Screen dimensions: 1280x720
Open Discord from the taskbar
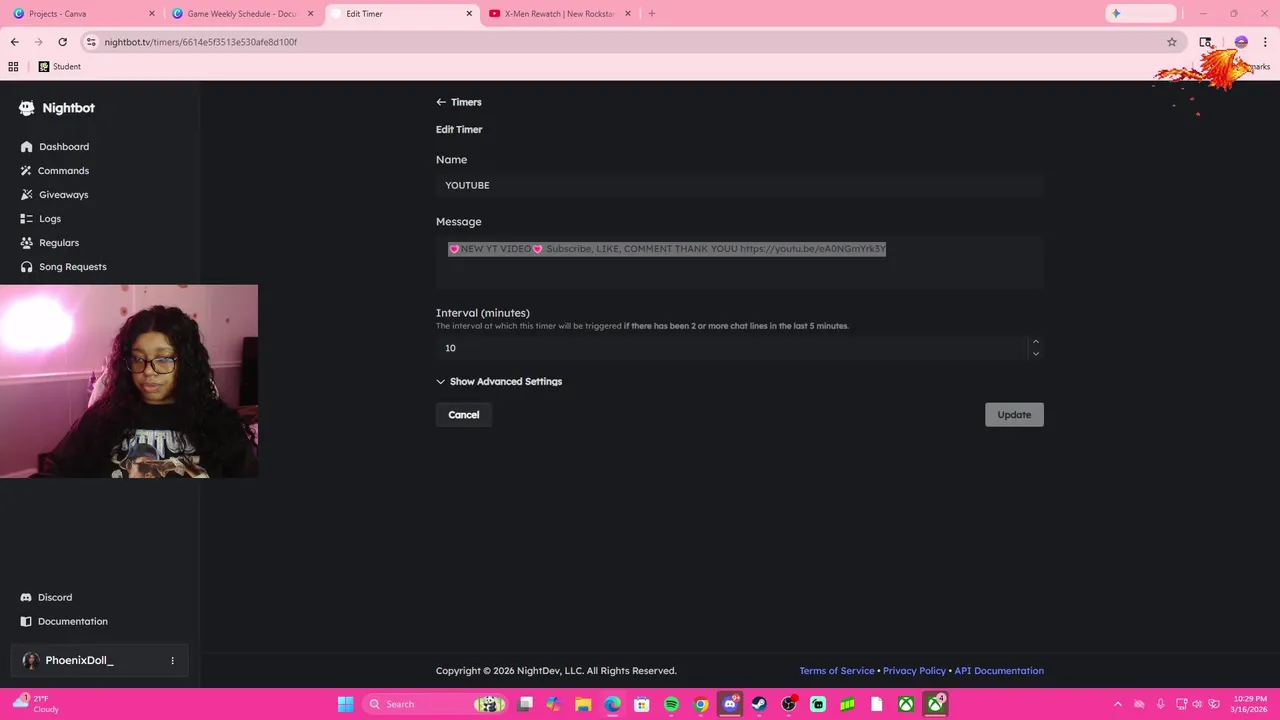click(730, 704)
